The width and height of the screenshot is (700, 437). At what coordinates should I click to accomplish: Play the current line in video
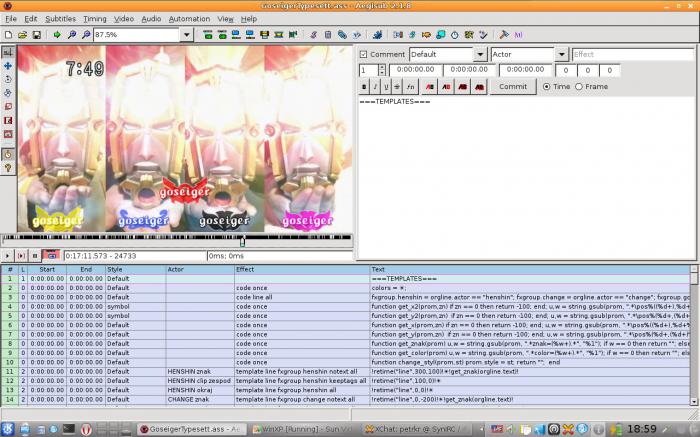pos(21,256)
